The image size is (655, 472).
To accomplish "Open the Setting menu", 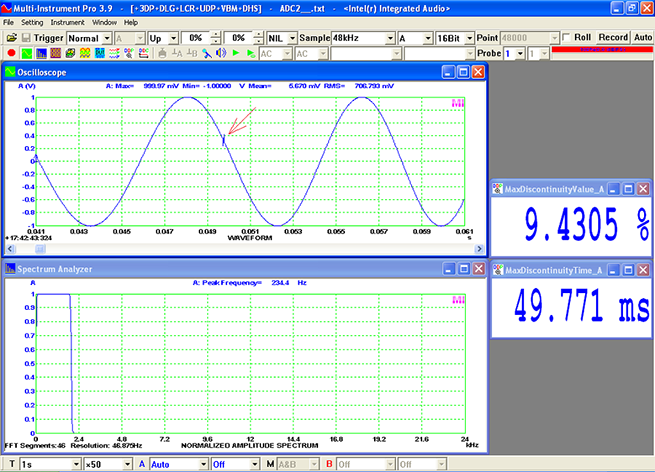I will pos(32,21).
